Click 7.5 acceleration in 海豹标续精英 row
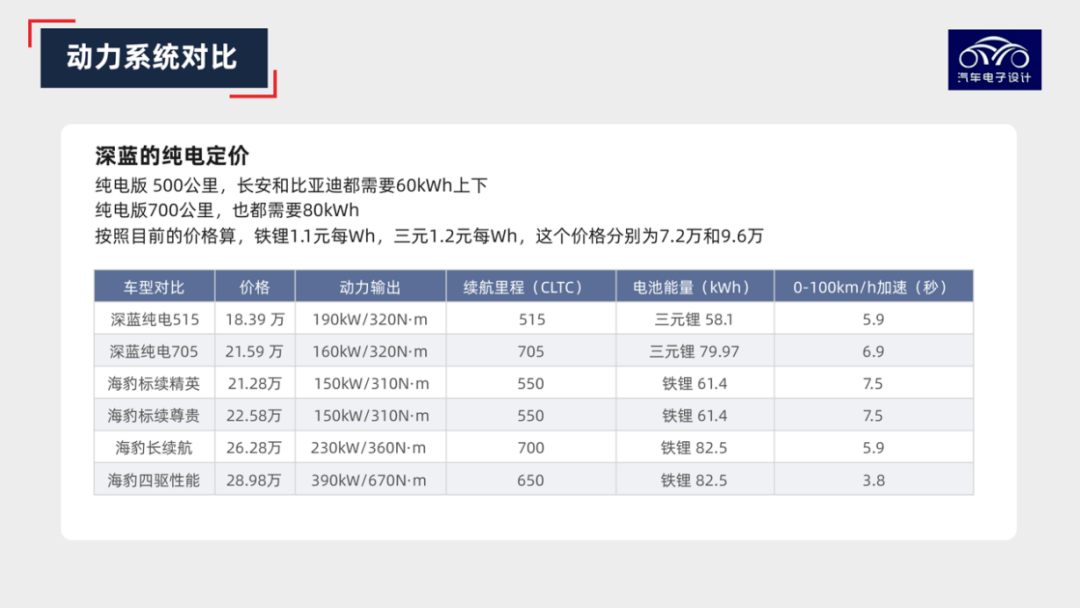 tap(873, 384)
